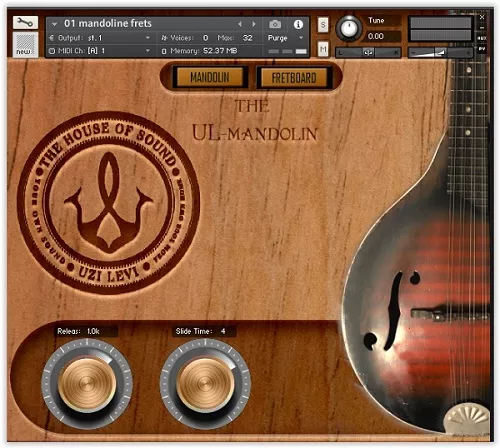Click the '01 mandoline frets' instrument name
The height and width of the screenshot is (448, 500).
tap(108, 23)
